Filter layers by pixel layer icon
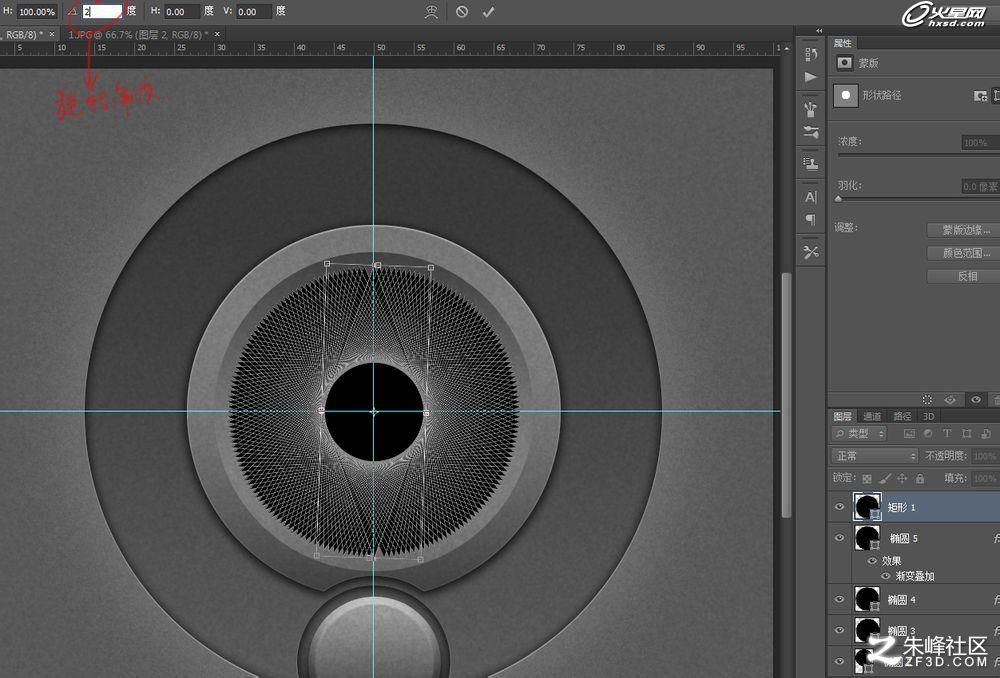Viewport: 1000px width, 678px height. point(909,434)
